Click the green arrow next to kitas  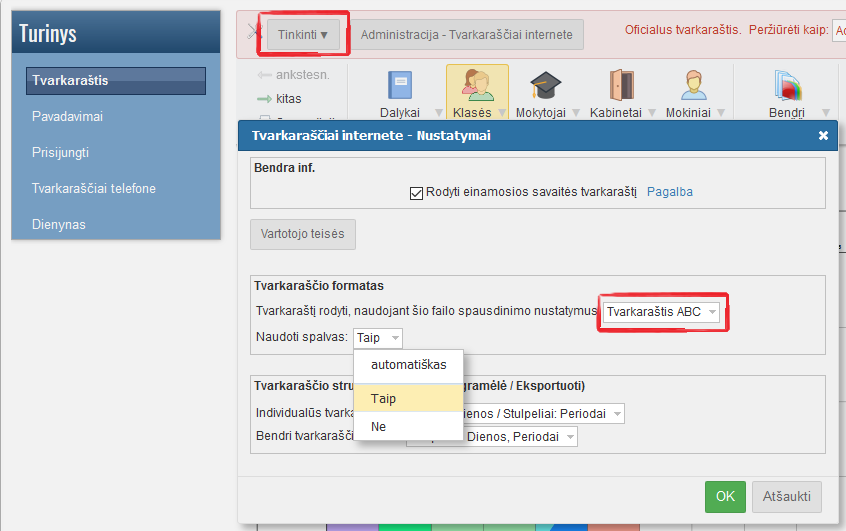click(264, 99)
